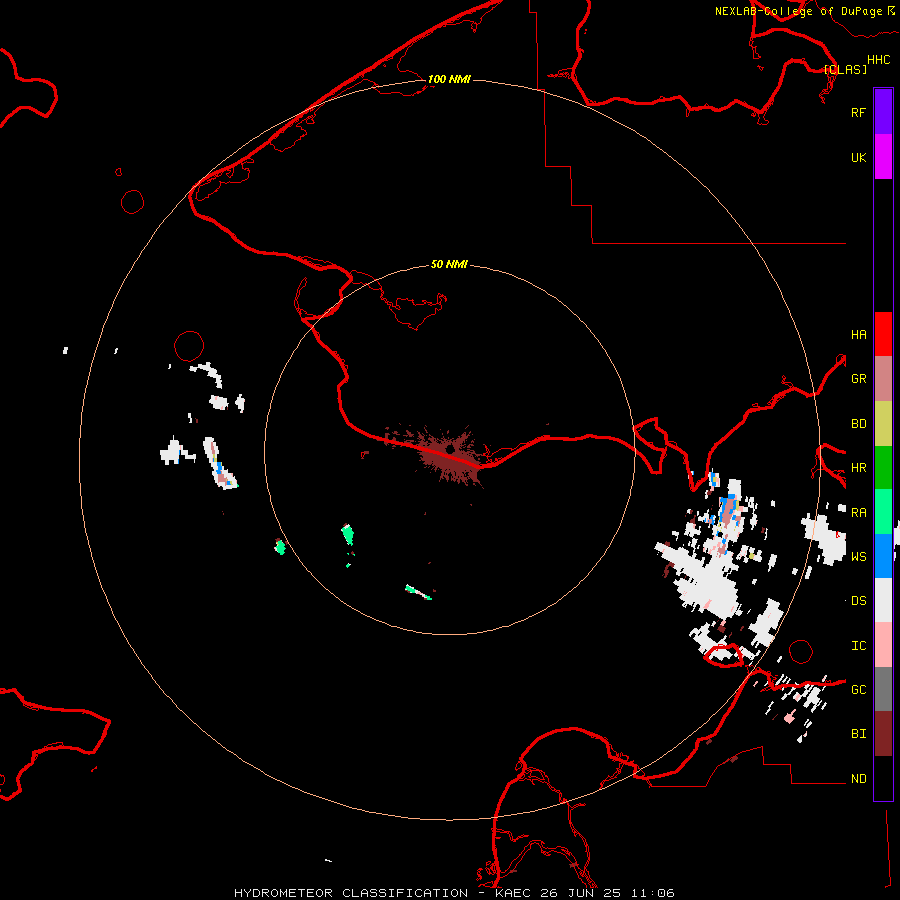The width and height of the screenshot is (900, 900).
Task: Click the 100 NMI range ring label
Action: pos(449,79)
